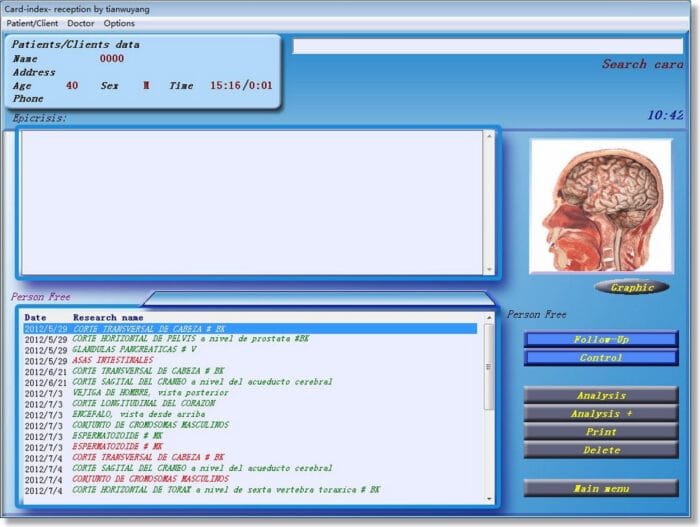
Task: Select GLANDULAS PANCREATICAS # V row
Action: (250, 350)
